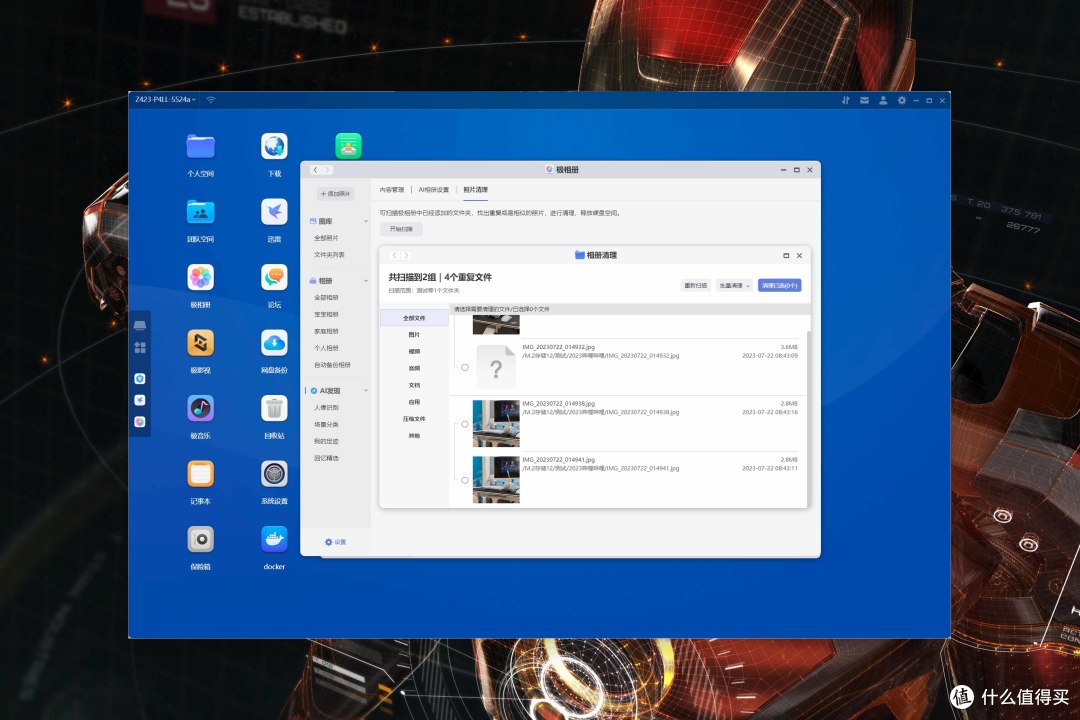1080x720 pixels.
Task: Open 文件夹列表 in the album sidebar
Action: point(329,255)
